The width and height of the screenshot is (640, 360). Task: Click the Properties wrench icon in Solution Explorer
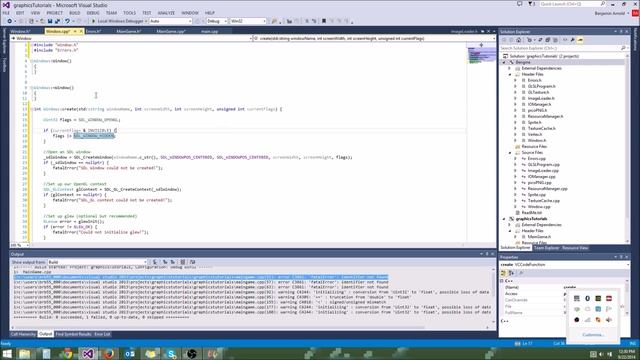pyautogui.click(x=573, y=40)
